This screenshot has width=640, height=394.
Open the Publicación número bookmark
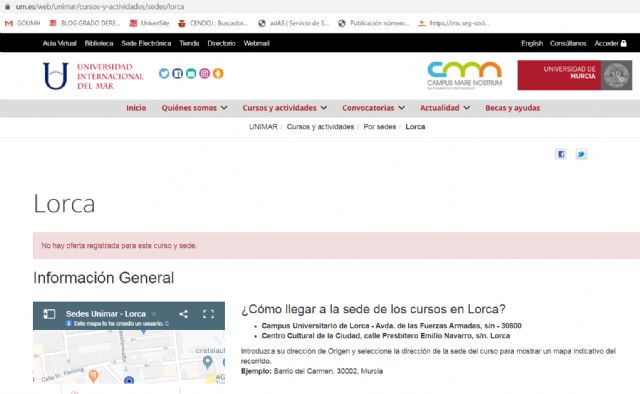pos(373,23)
